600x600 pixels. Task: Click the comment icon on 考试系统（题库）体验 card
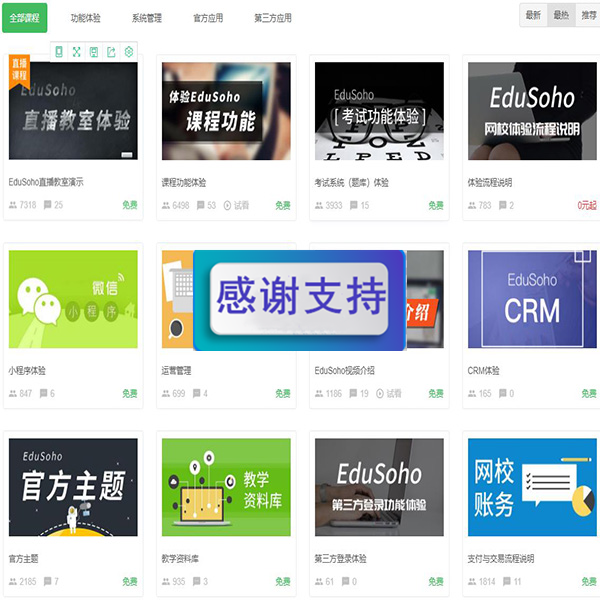pos(354,205)
